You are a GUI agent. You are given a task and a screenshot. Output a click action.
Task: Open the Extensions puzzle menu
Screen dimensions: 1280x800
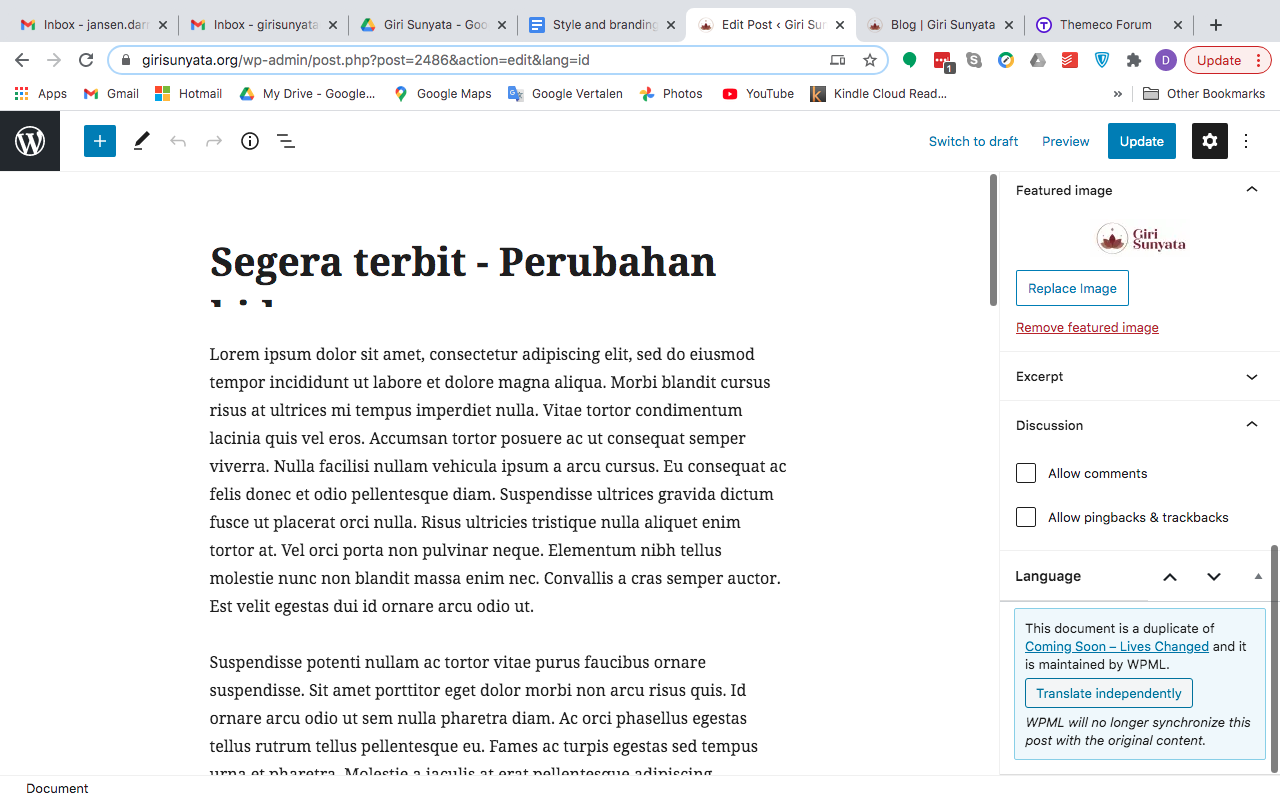[x=1134, y=60]
